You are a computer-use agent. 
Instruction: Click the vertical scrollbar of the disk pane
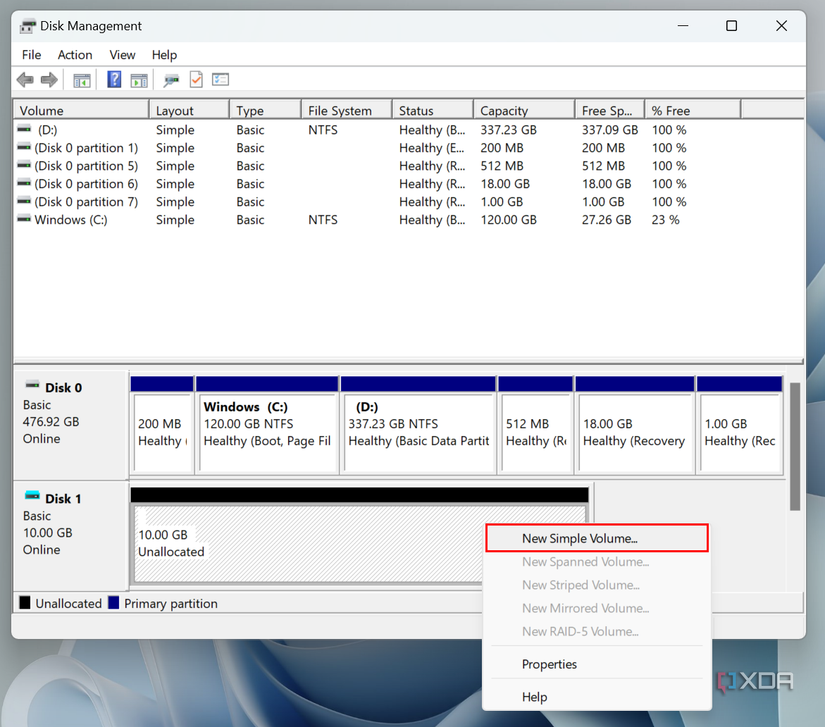coord(795,446)
